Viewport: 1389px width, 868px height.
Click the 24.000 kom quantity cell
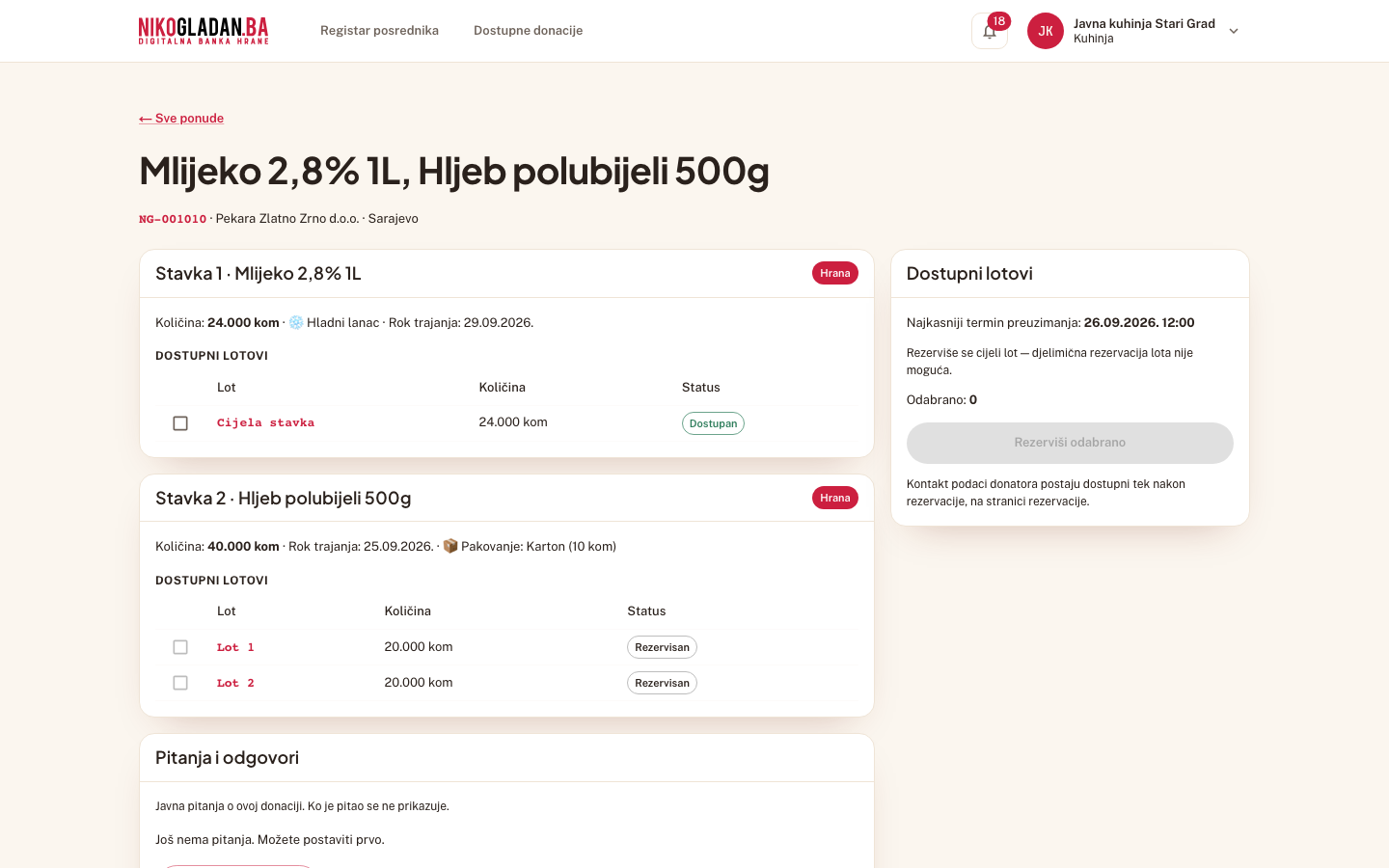(x=513, y=422)
